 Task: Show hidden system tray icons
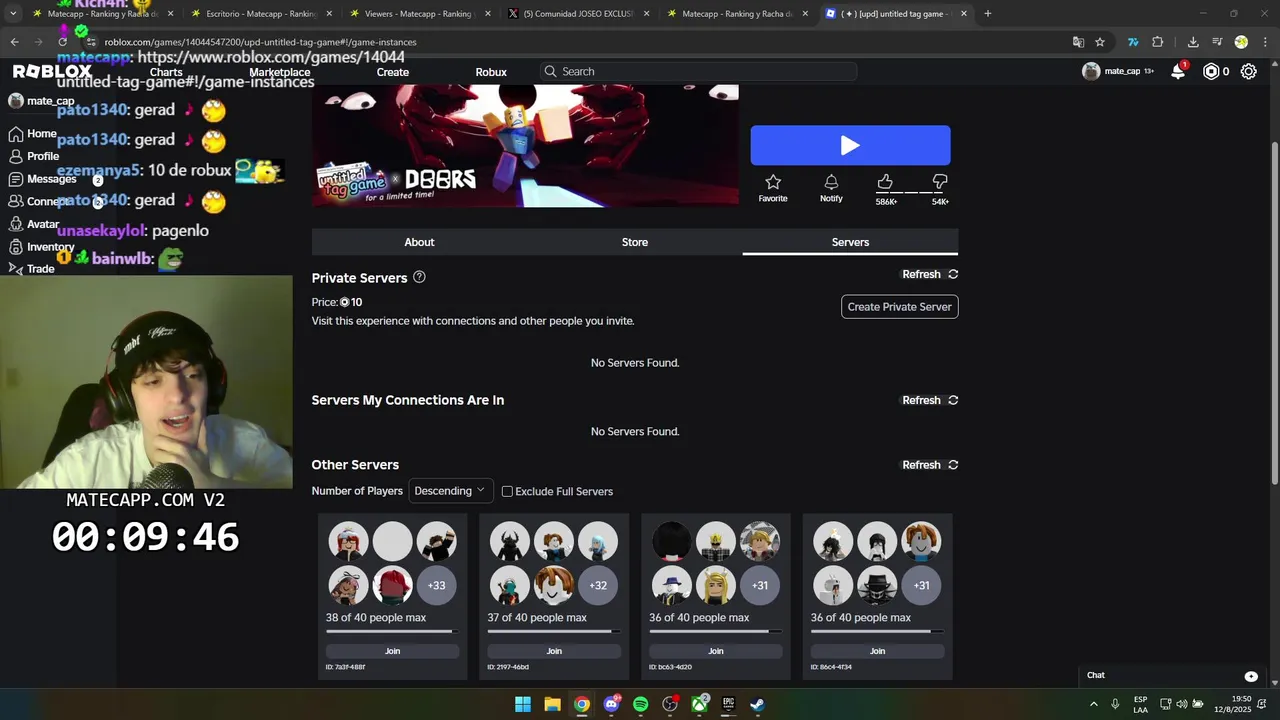(x=1093, y=704)
